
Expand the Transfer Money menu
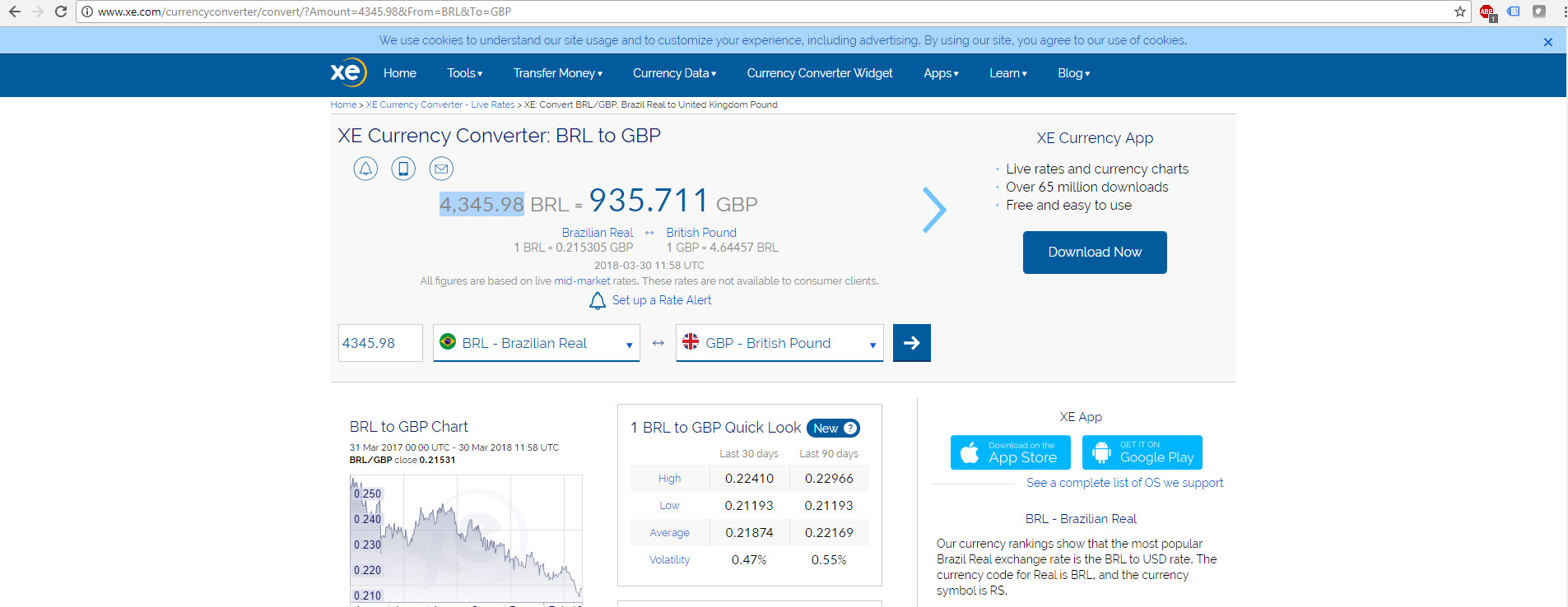click(x=558, y=73)
